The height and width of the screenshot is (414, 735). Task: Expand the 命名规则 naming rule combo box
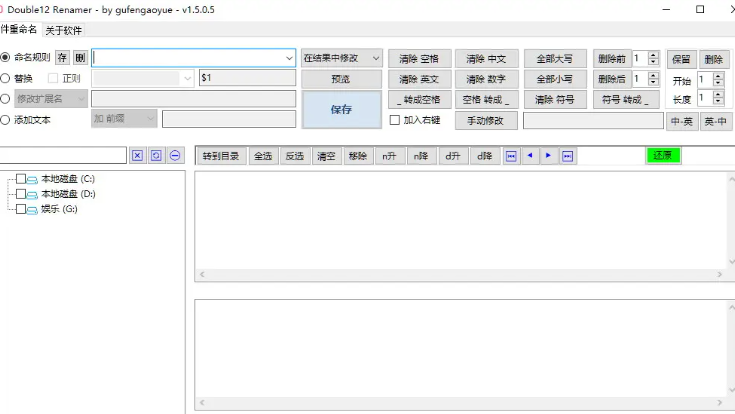[289, 58]
